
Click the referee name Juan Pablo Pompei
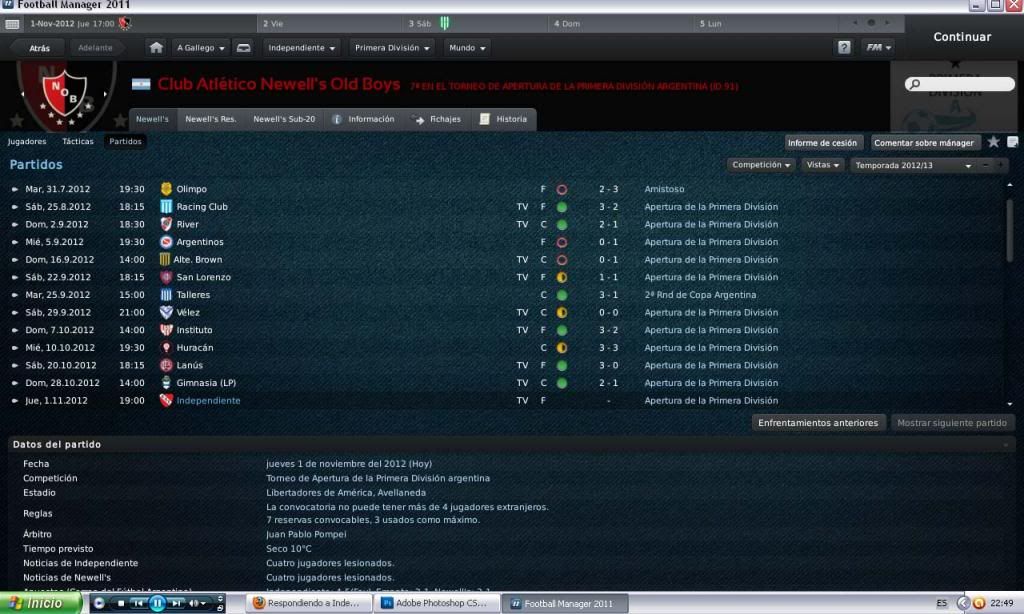click(x=306, y=534)
